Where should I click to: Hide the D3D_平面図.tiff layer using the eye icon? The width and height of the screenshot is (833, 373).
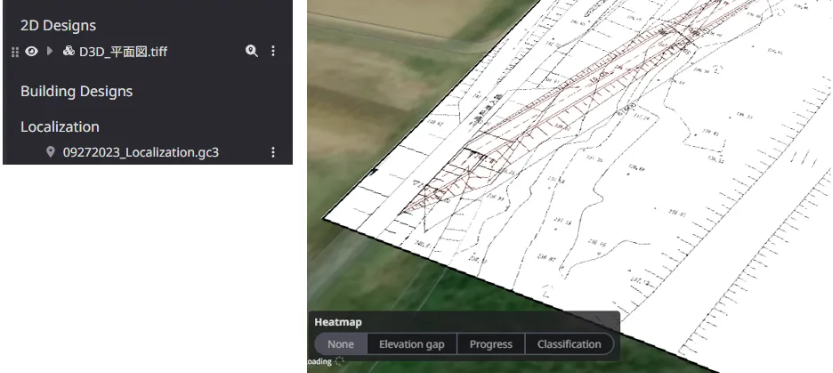pyautogui.click(x=32, y=51)
